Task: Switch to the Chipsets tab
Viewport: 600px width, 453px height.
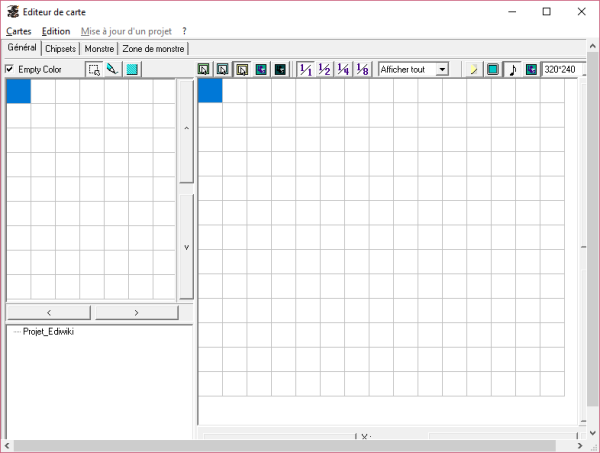Action: [x=61, y=48]
